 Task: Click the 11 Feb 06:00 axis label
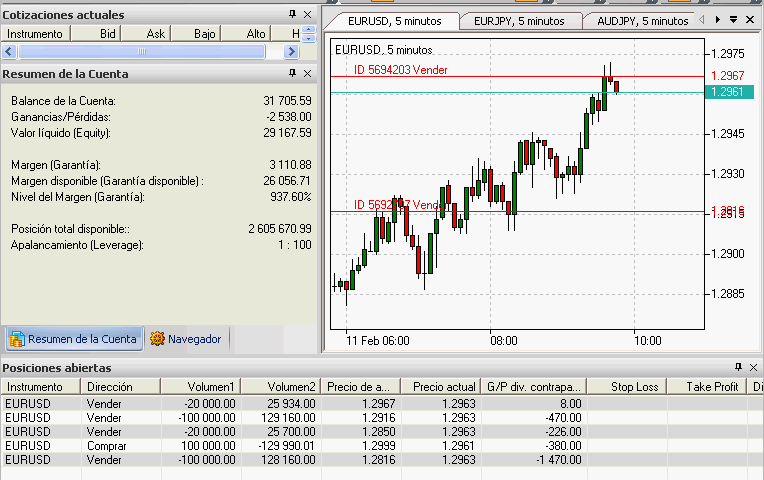click(x=378, y=341)
